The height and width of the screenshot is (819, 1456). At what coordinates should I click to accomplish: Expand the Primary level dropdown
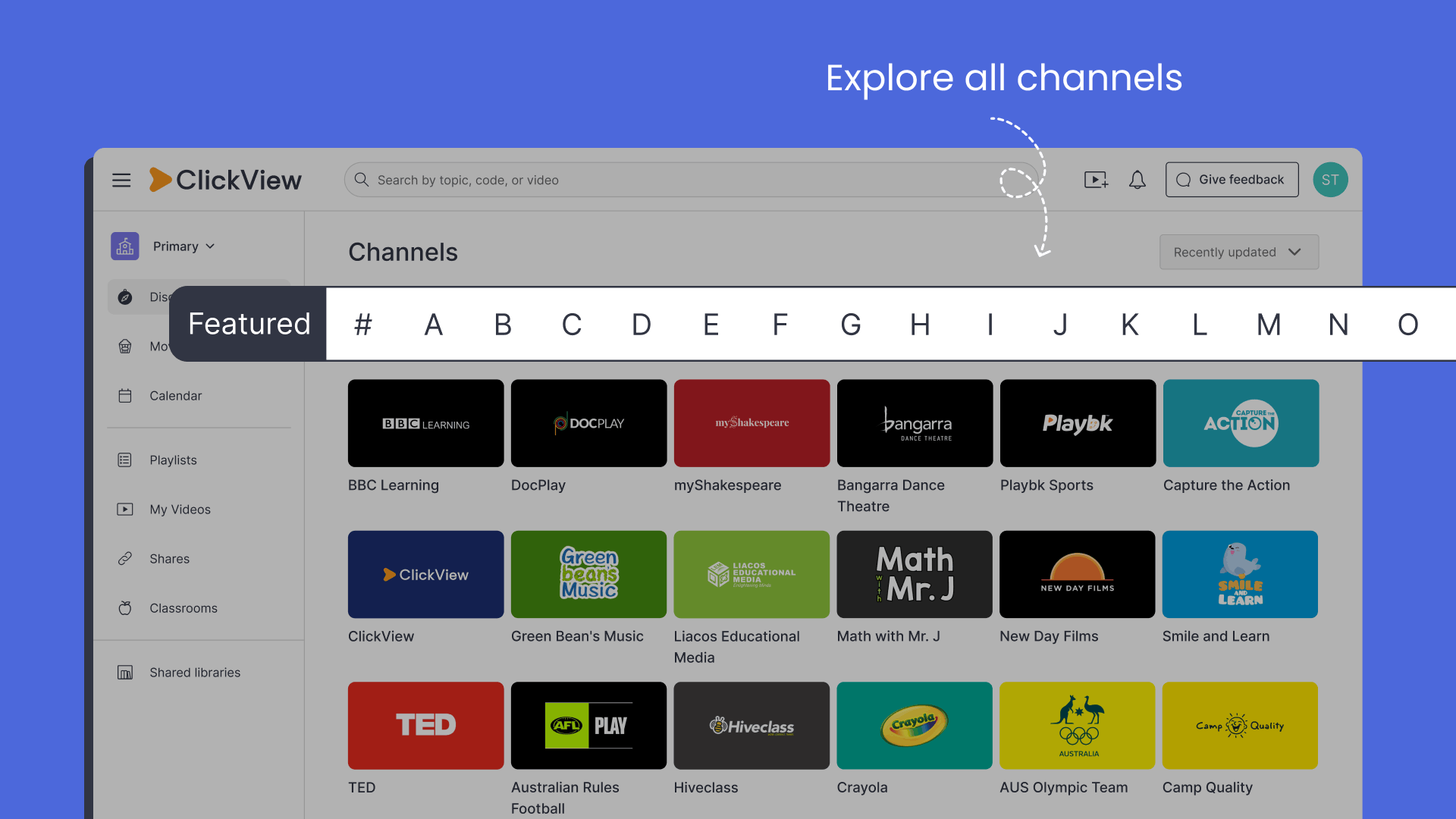(184, 246)
